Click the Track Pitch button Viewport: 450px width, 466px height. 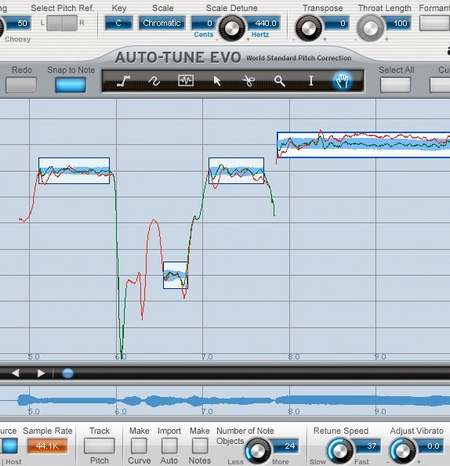pyautogui.click(x=99, y=446)
